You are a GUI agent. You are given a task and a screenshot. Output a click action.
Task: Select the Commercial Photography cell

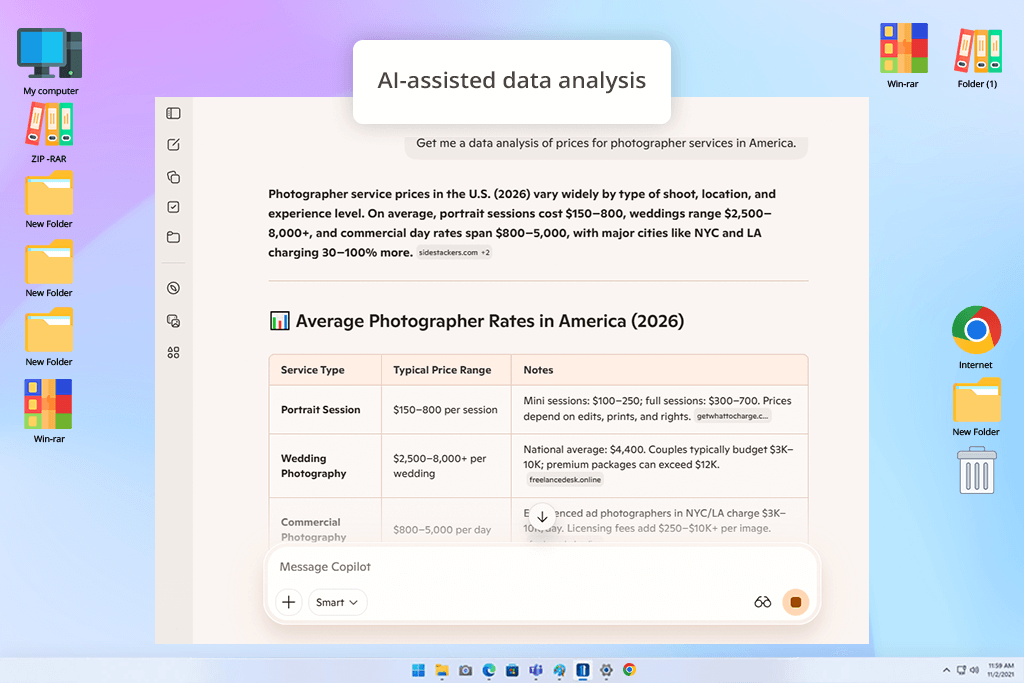pyautogui.click(x=325, y=522)
